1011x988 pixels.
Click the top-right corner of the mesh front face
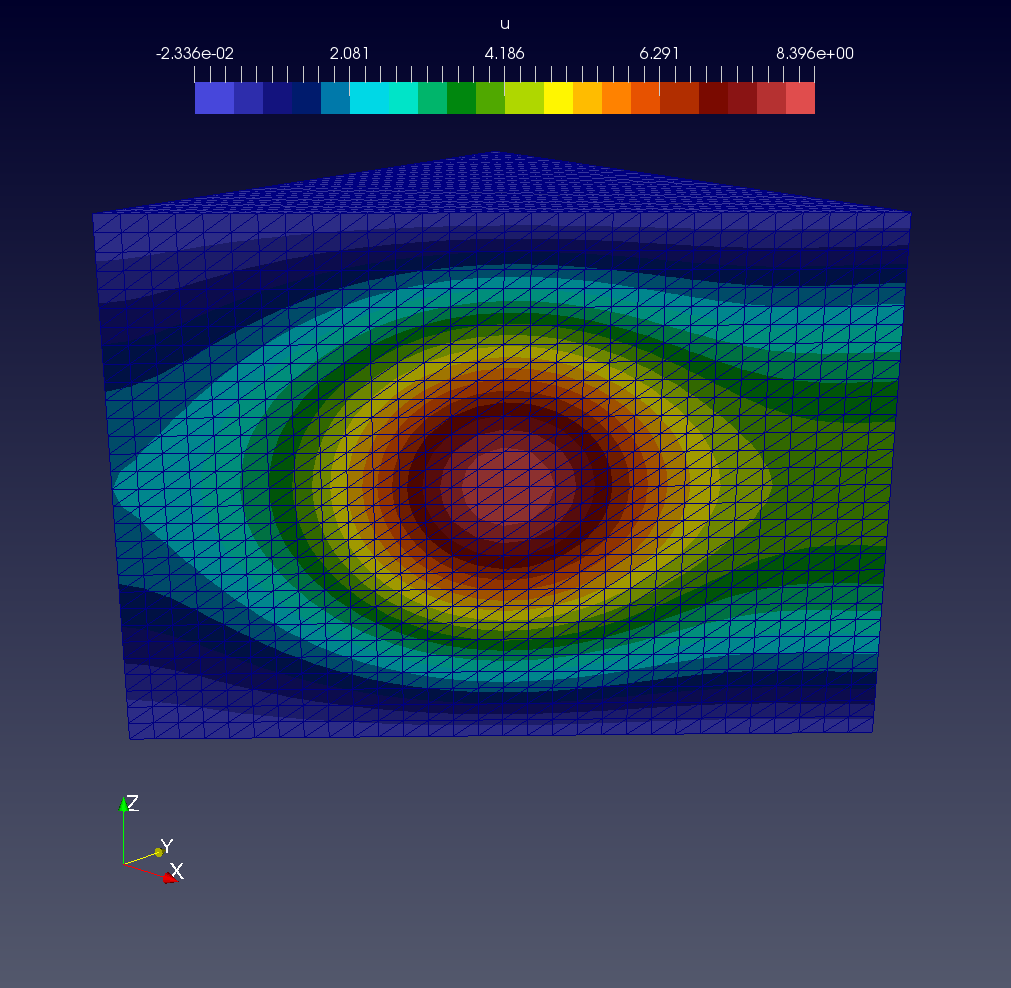(x=909, y=213)
